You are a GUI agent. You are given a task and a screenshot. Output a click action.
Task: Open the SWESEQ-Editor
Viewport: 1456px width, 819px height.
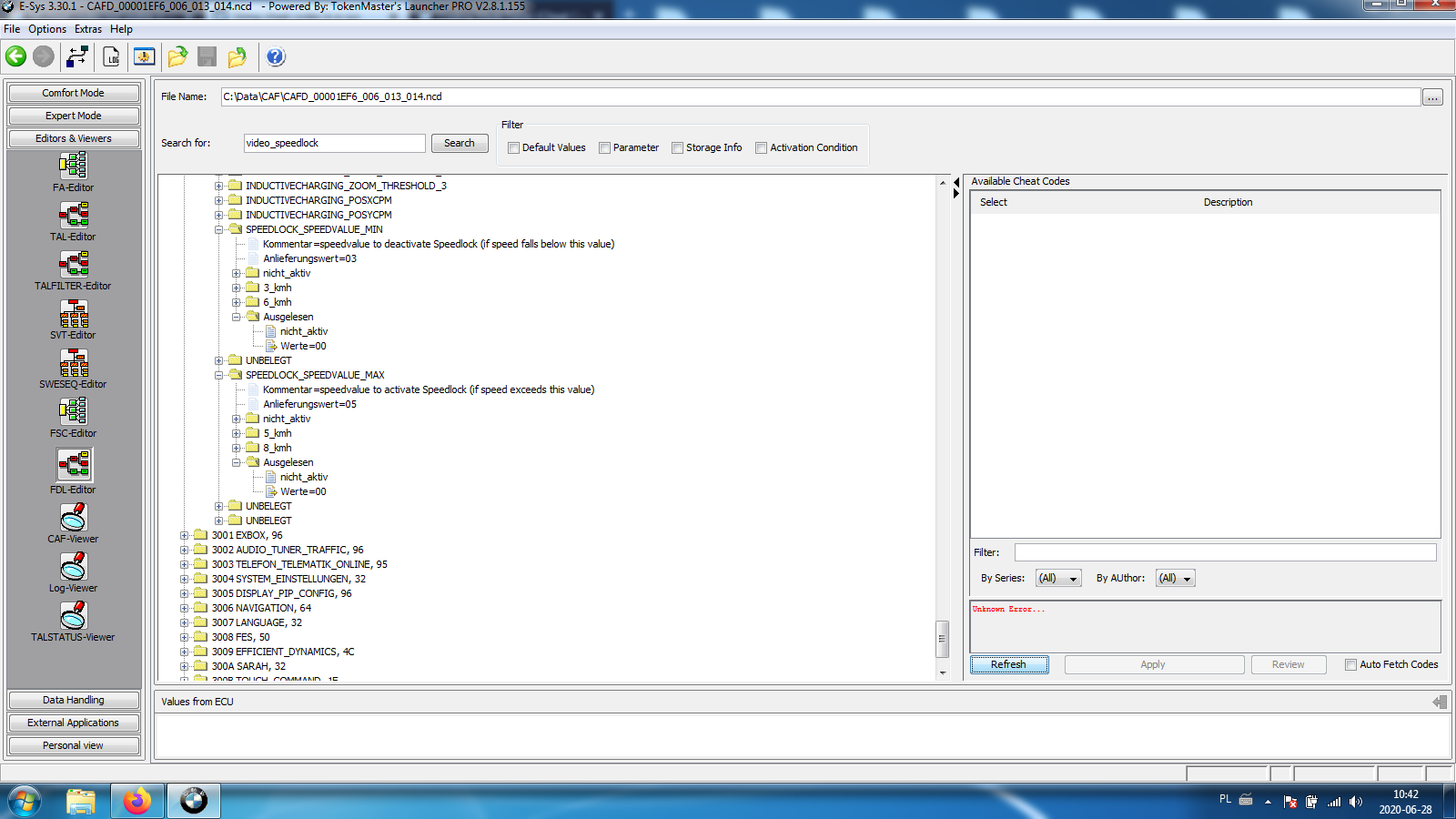73,368
